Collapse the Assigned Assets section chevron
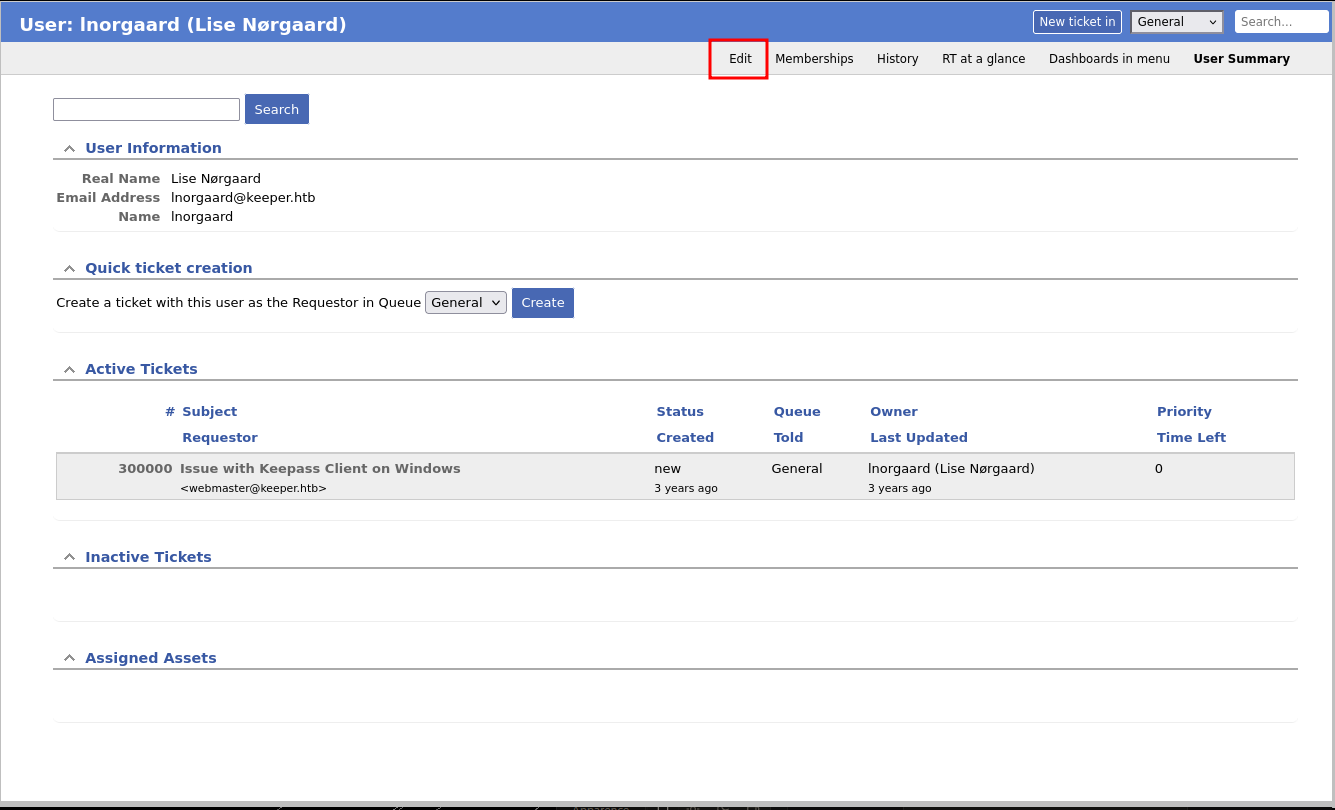This screenshot has width=1335, height=810. [x=69, y=658]
